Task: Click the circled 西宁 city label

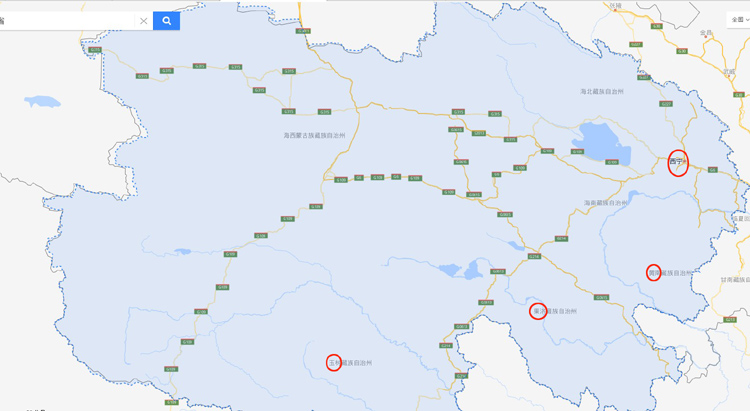Action: click(x=677, y=162)
